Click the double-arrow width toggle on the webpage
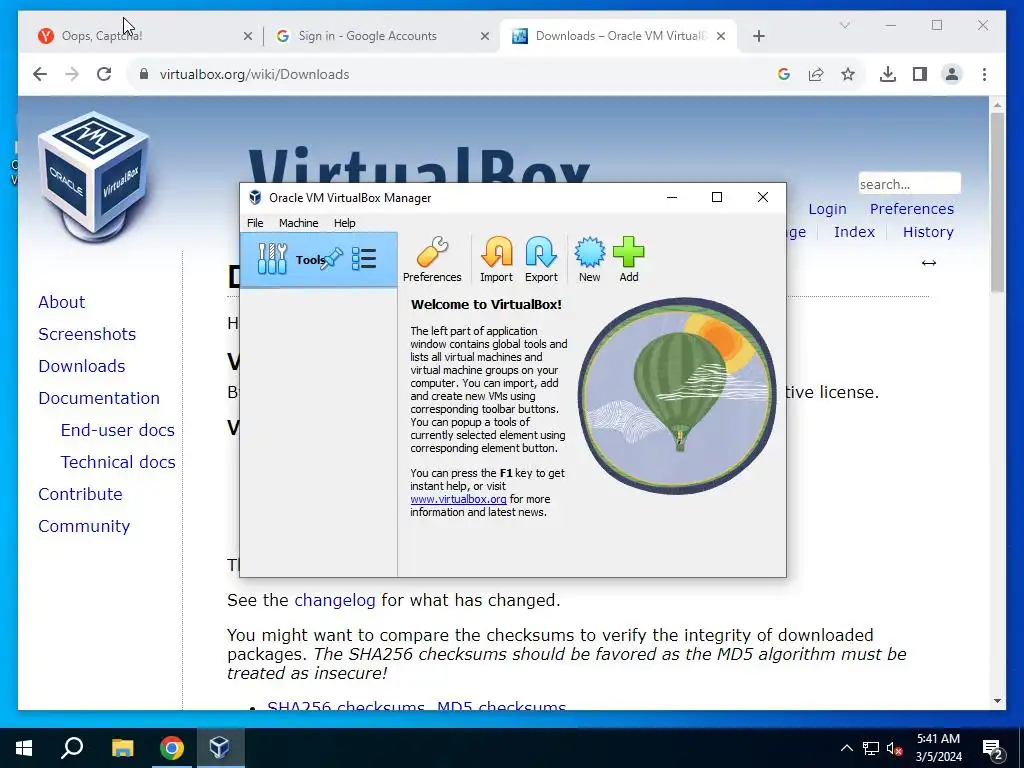The image size is (1024, 768). coord(929,263)
